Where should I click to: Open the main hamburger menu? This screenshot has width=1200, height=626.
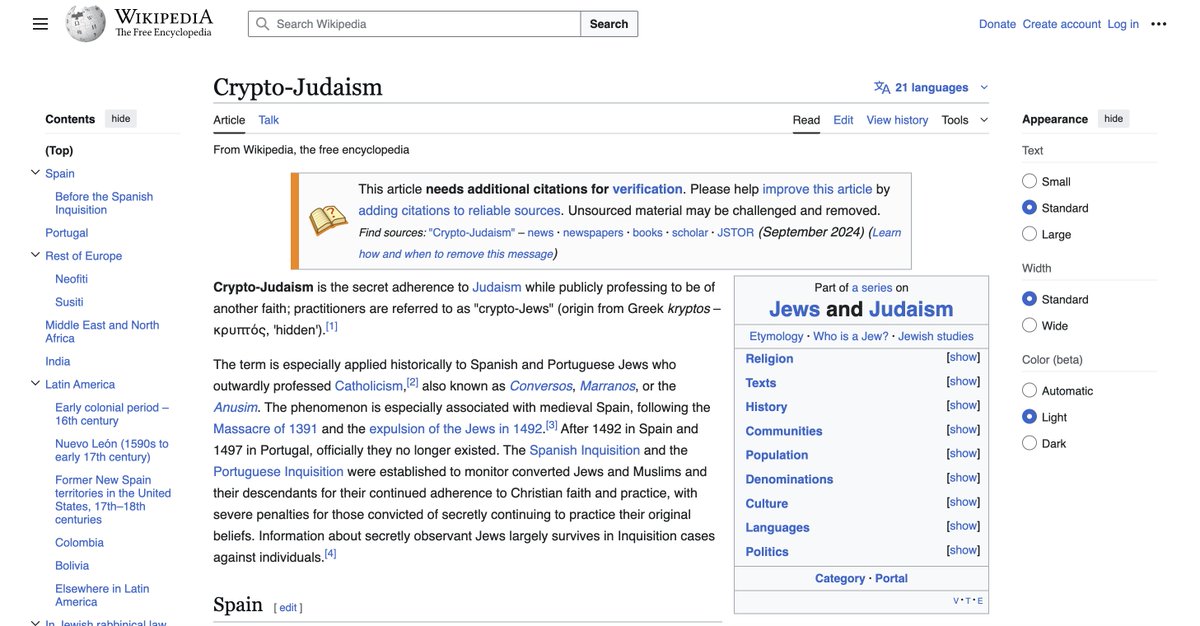[x=40, y=24]
